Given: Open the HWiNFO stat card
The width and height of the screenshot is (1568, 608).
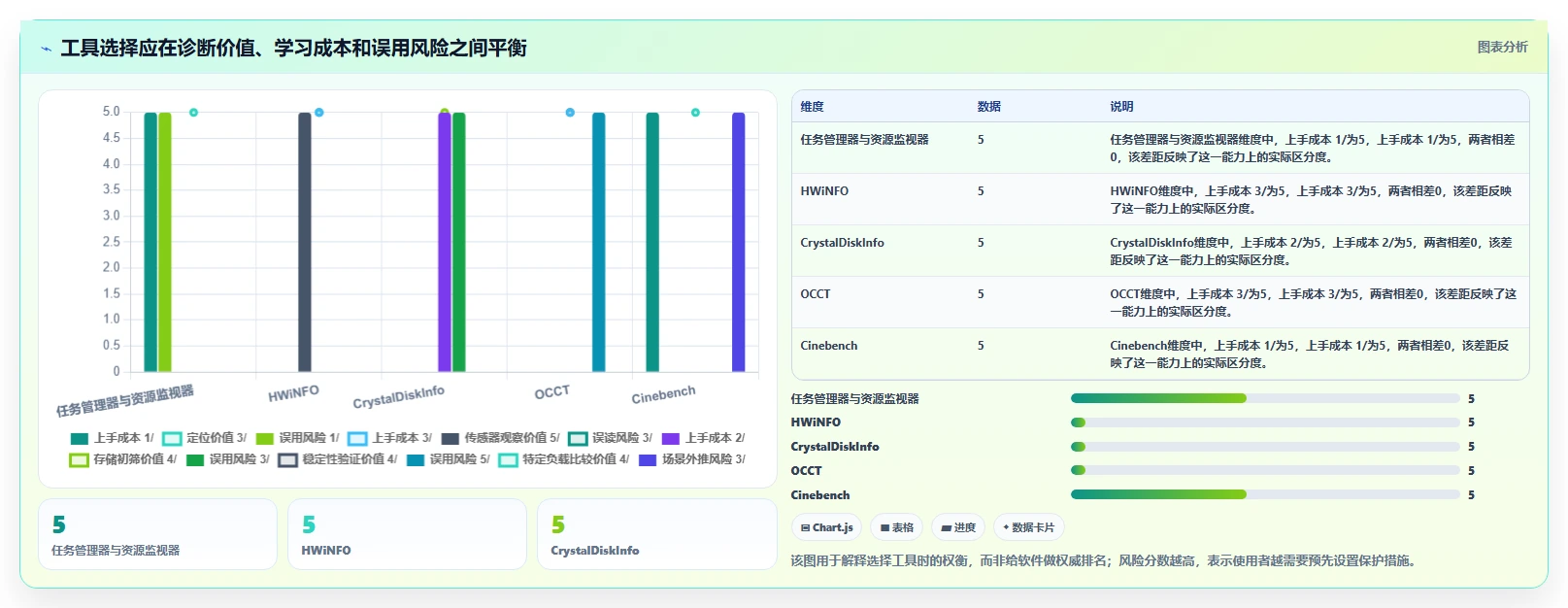Looking at the screenshot, I should (x=407, y=534).
